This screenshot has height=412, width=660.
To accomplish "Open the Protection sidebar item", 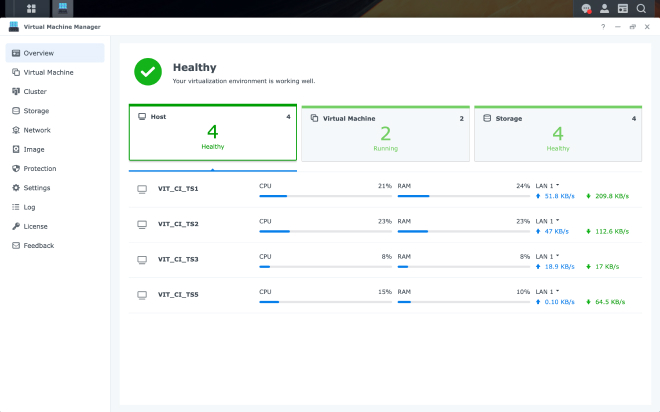I will click(40, 168).
